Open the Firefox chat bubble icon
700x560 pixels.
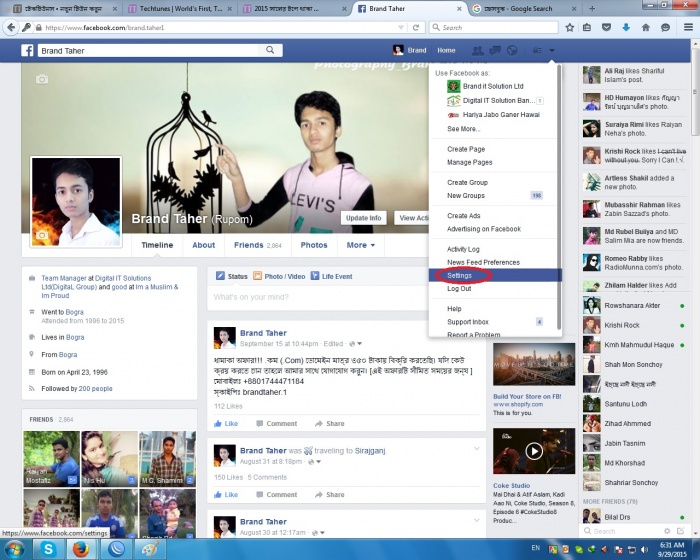(x=665, y=27)
